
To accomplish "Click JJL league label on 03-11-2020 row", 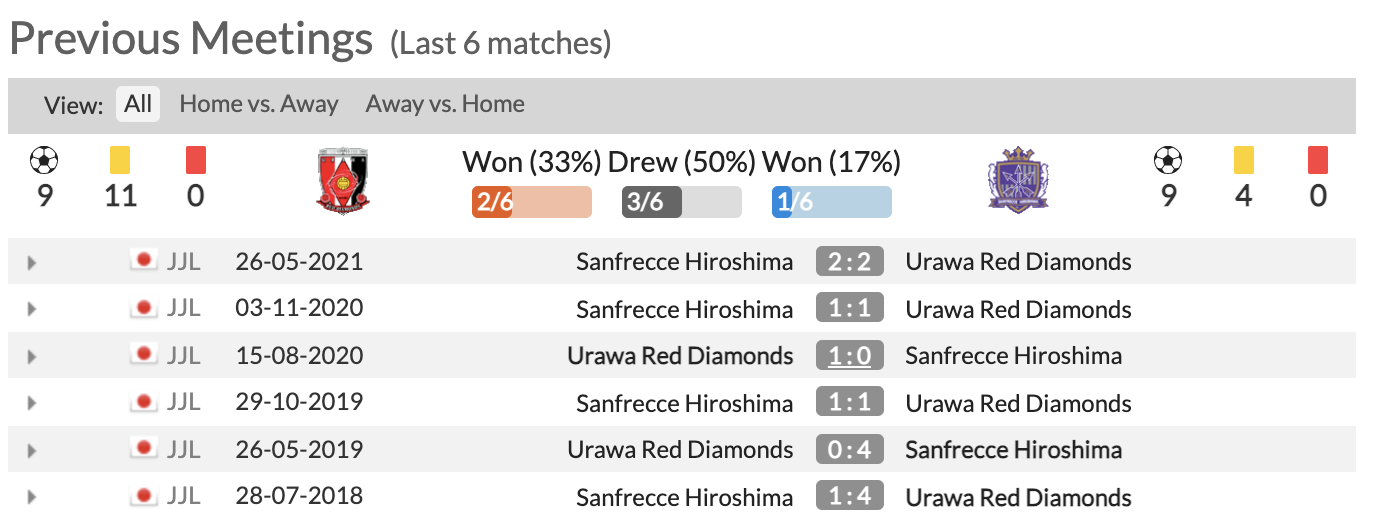I will [184, 308].
